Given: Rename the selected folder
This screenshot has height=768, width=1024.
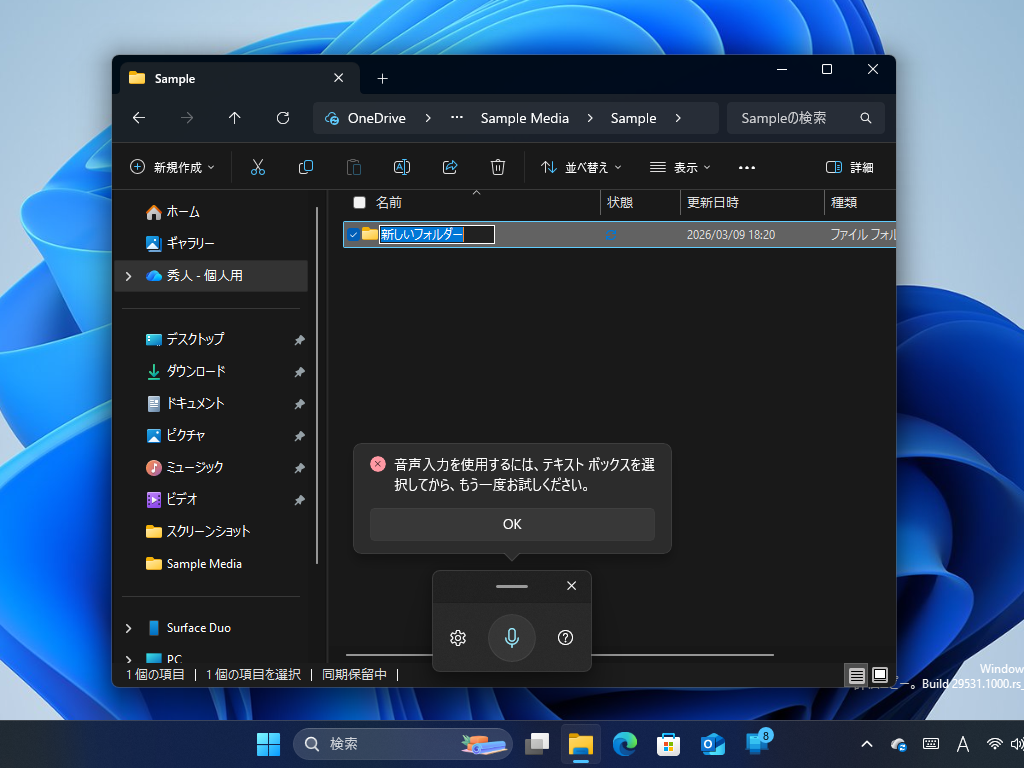Looking at the screenshot, I should coord(402,167).
